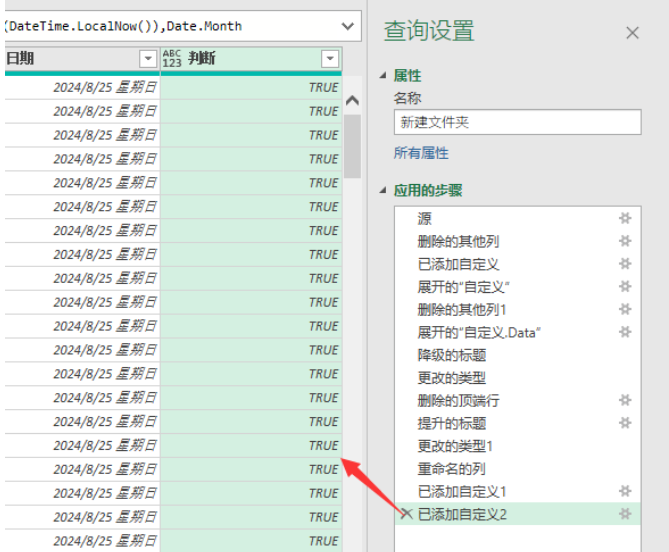Image resolution: width=669 pixels, height=552 pixels.
Task: Collapse the 属性 section
Action: 383,76
